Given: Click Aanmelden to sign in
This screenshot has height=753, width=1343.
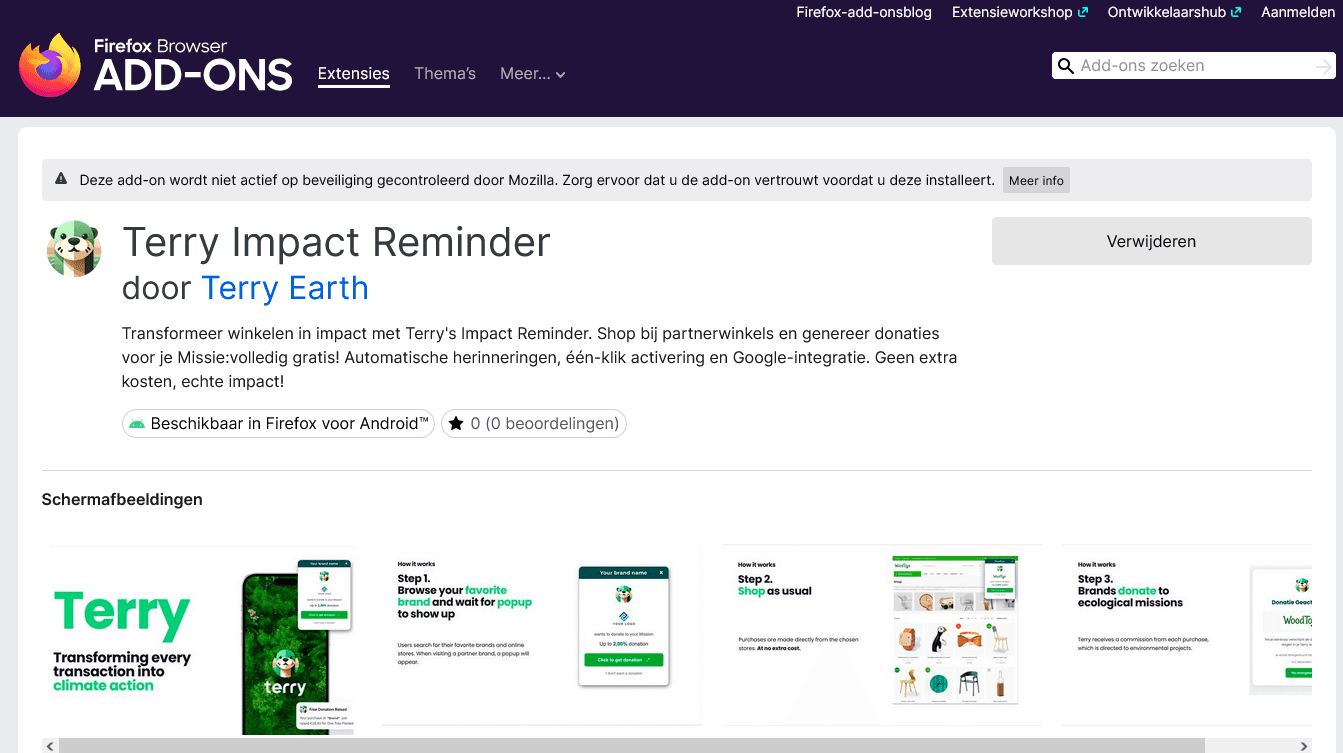Looking at the screenshot, I should point(1297,13).
